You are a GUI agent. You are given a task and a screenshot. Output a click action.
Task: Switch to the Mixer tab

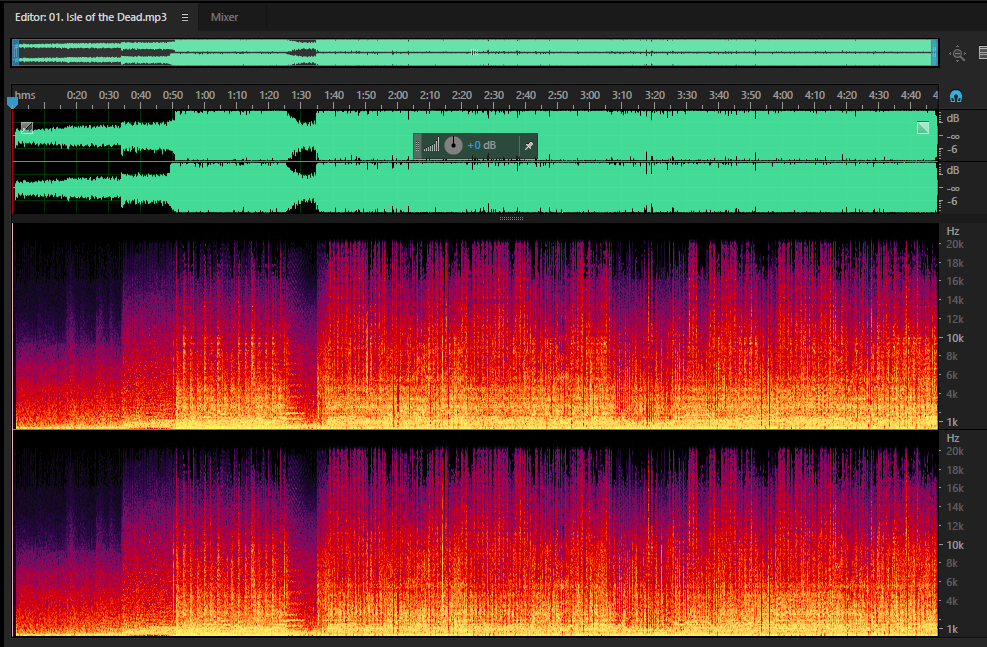[224, 18]
